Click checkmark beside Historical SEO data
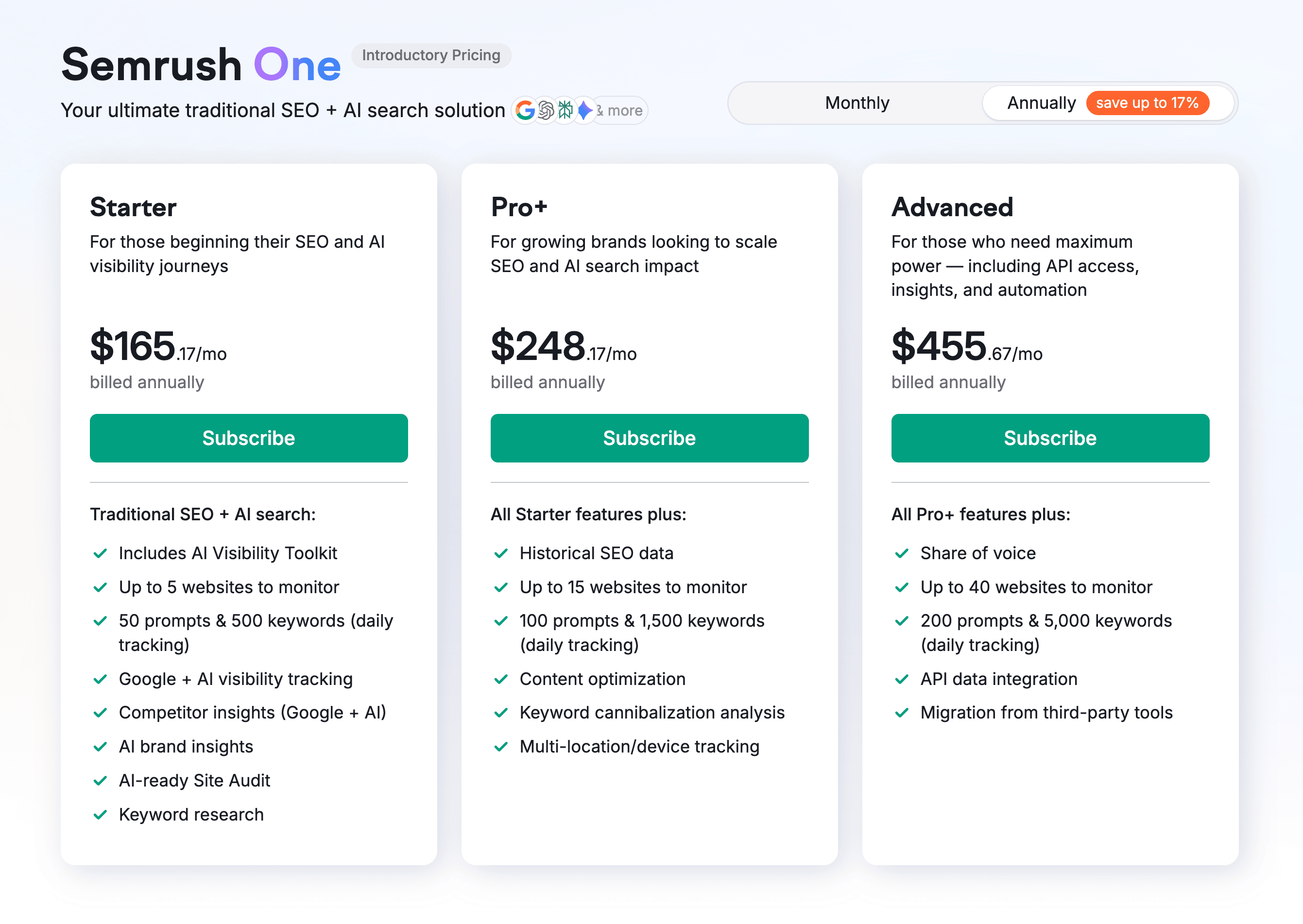1303x924 pixels. (x=501, y=553)
